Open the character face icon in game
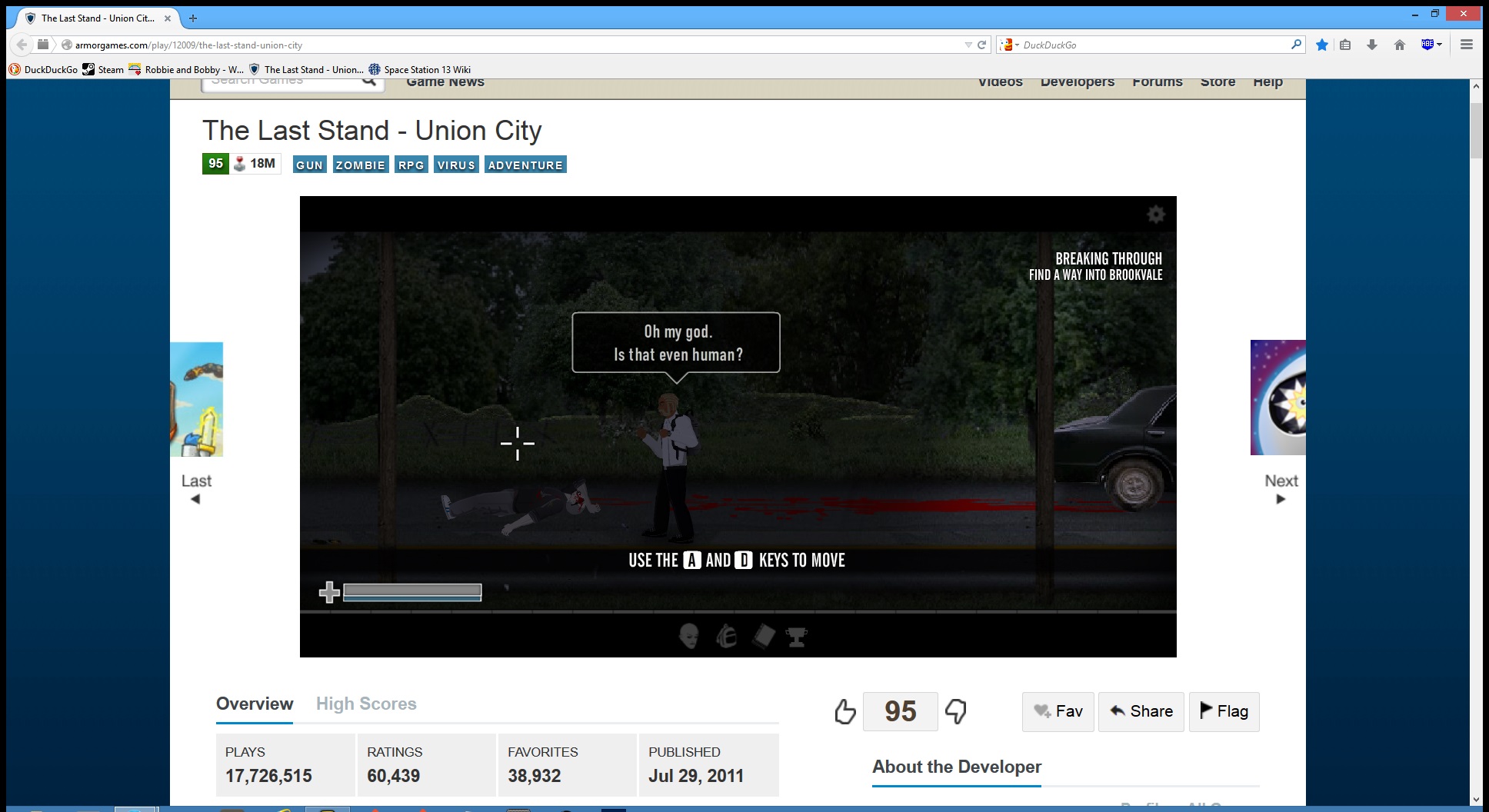This screenshot has width=1489, height=812. 689,636
